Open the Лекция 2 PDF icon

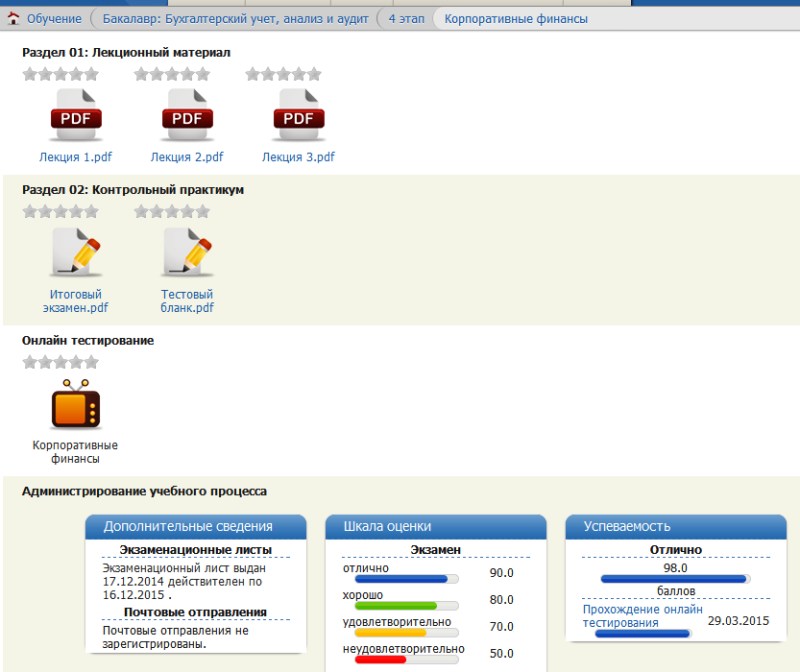pos(187,114)
